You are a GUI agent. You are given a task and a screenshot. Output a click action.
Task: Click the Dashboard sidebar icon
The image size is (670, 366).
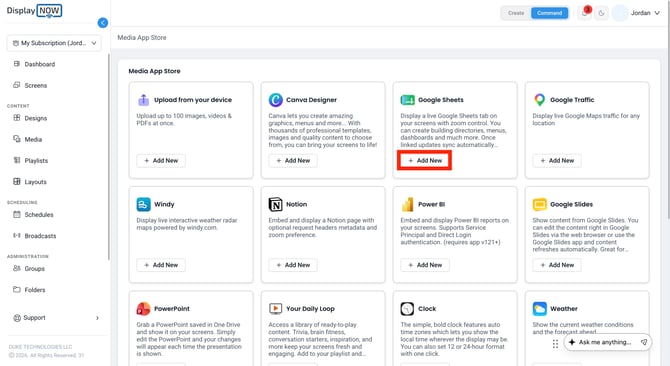(x=17, y=64)
